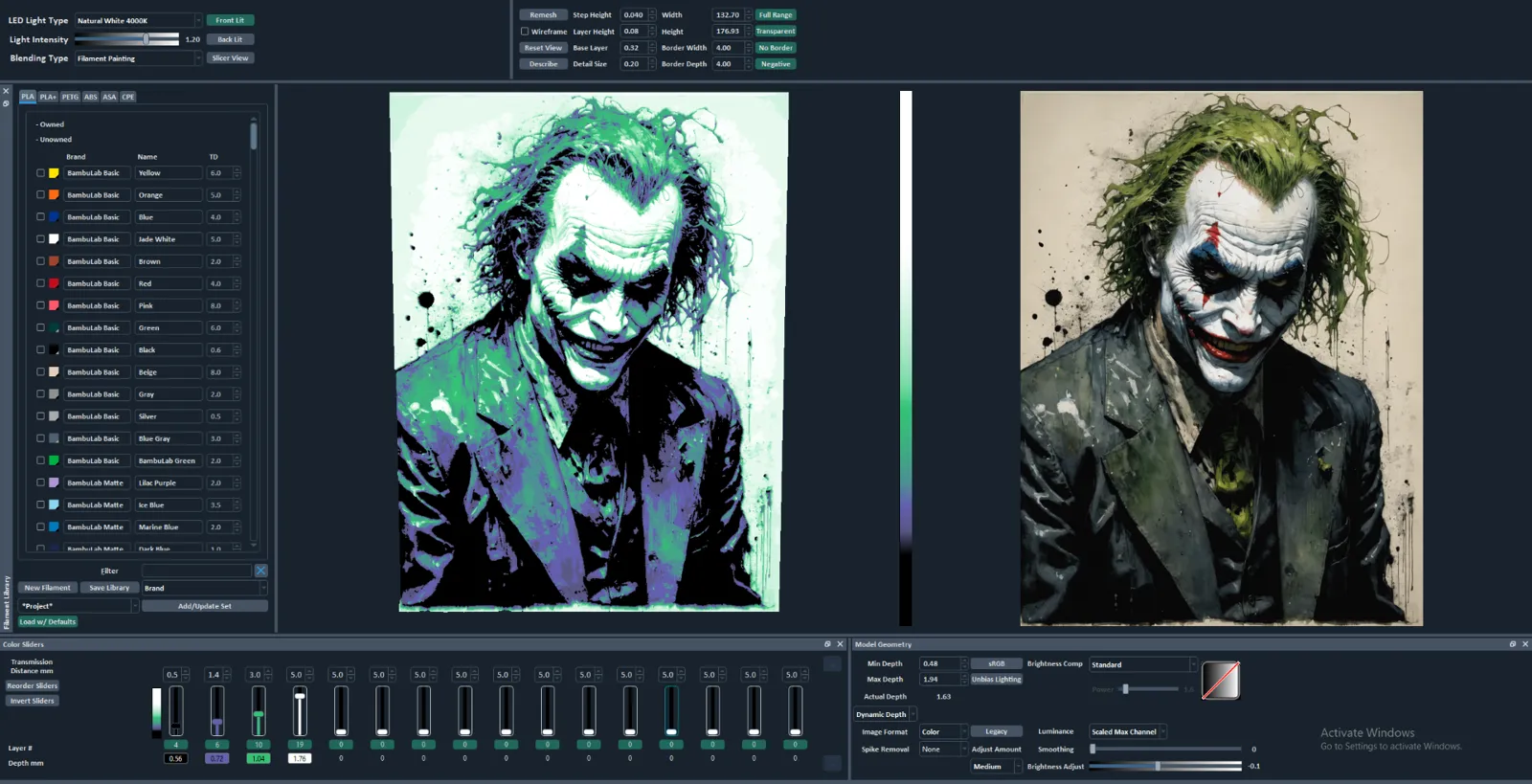This screenshot has width=1532, height=784.
Task: Switch to the CPE filament tab
Action: tap(128, 97)
